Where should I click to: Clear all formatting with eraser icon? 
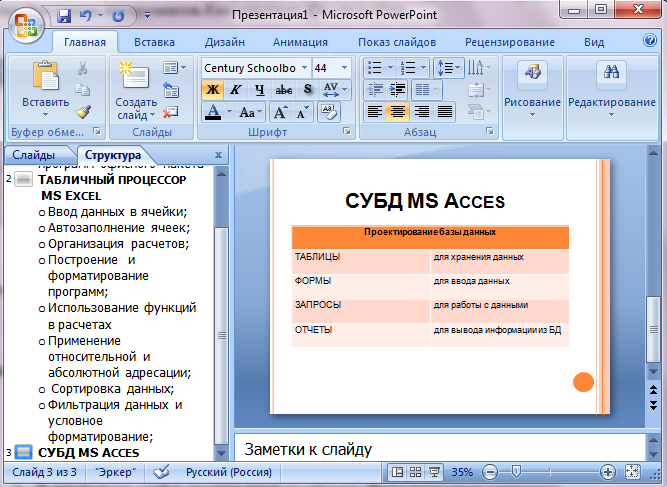(328, 112)
